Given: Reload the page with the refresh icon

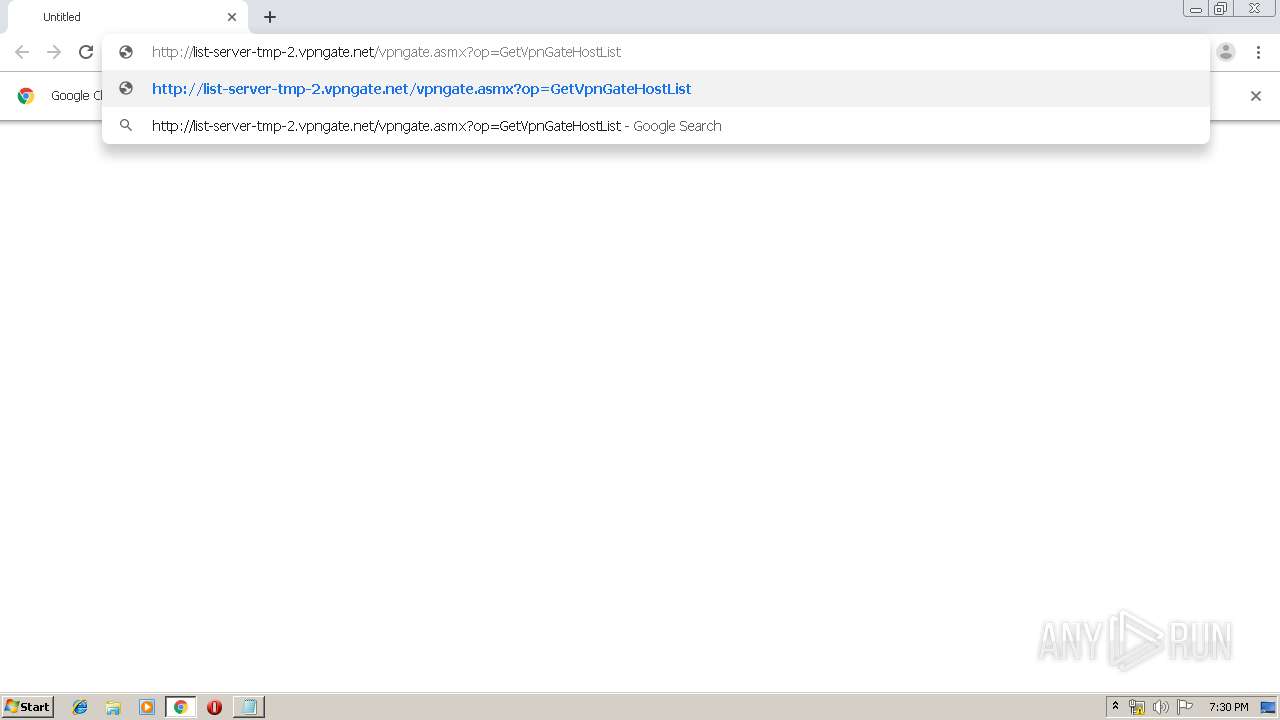Looking at the screenshot, I should pyautogui.click(x=86, y=52).
